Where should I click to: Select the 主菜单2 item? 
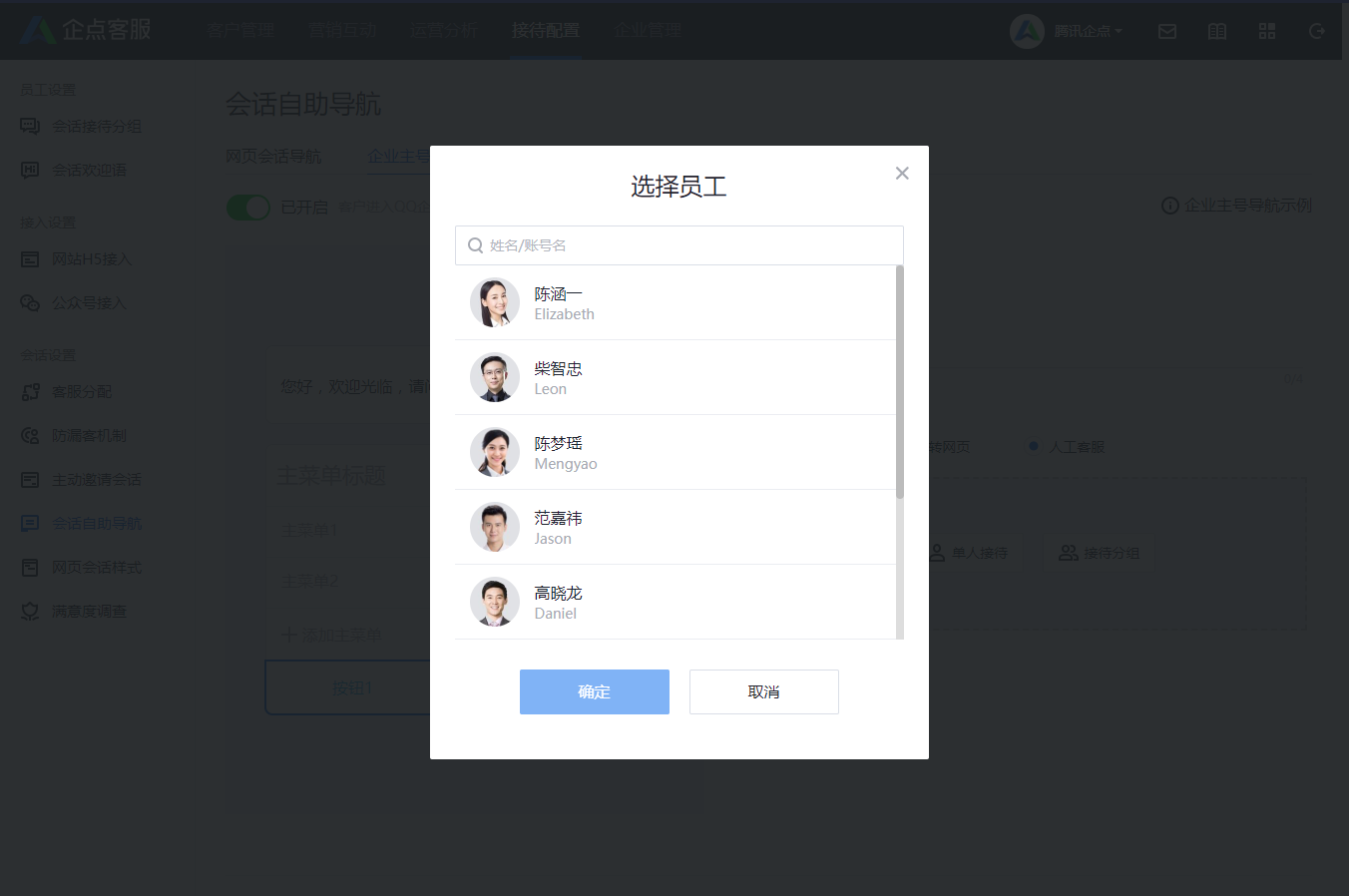point(310,582)
